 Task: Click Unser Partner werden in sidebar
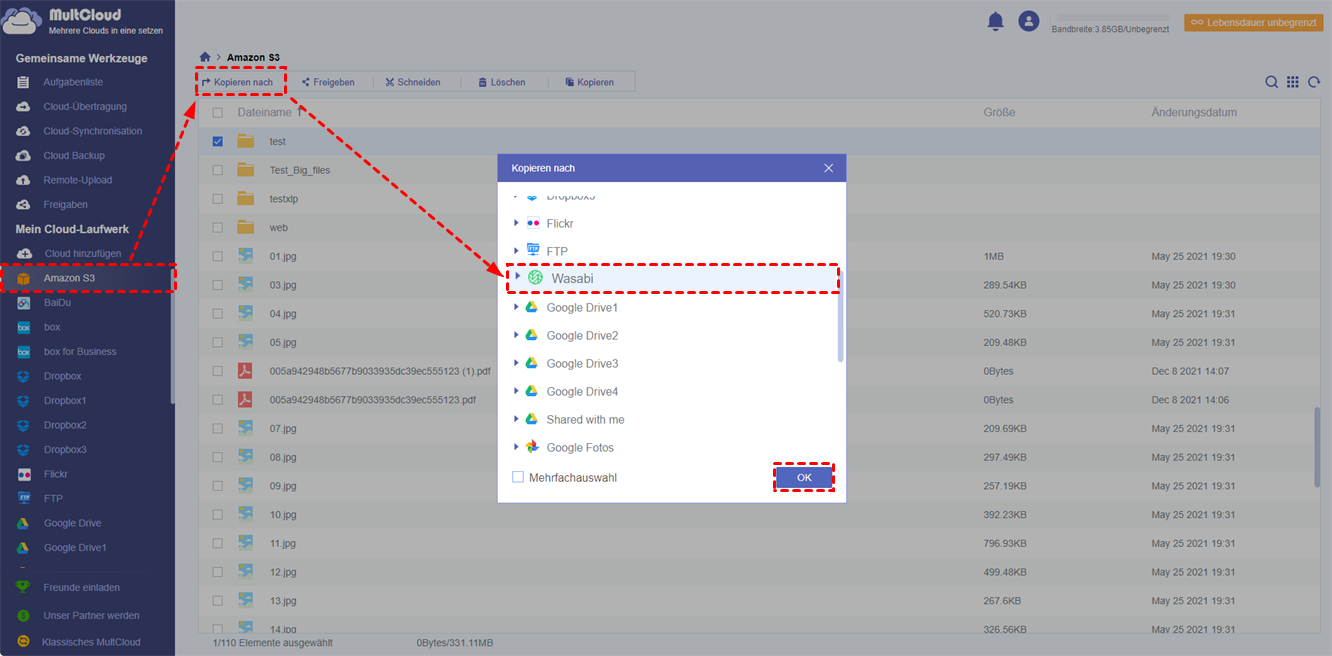click(x=91, y=615)
